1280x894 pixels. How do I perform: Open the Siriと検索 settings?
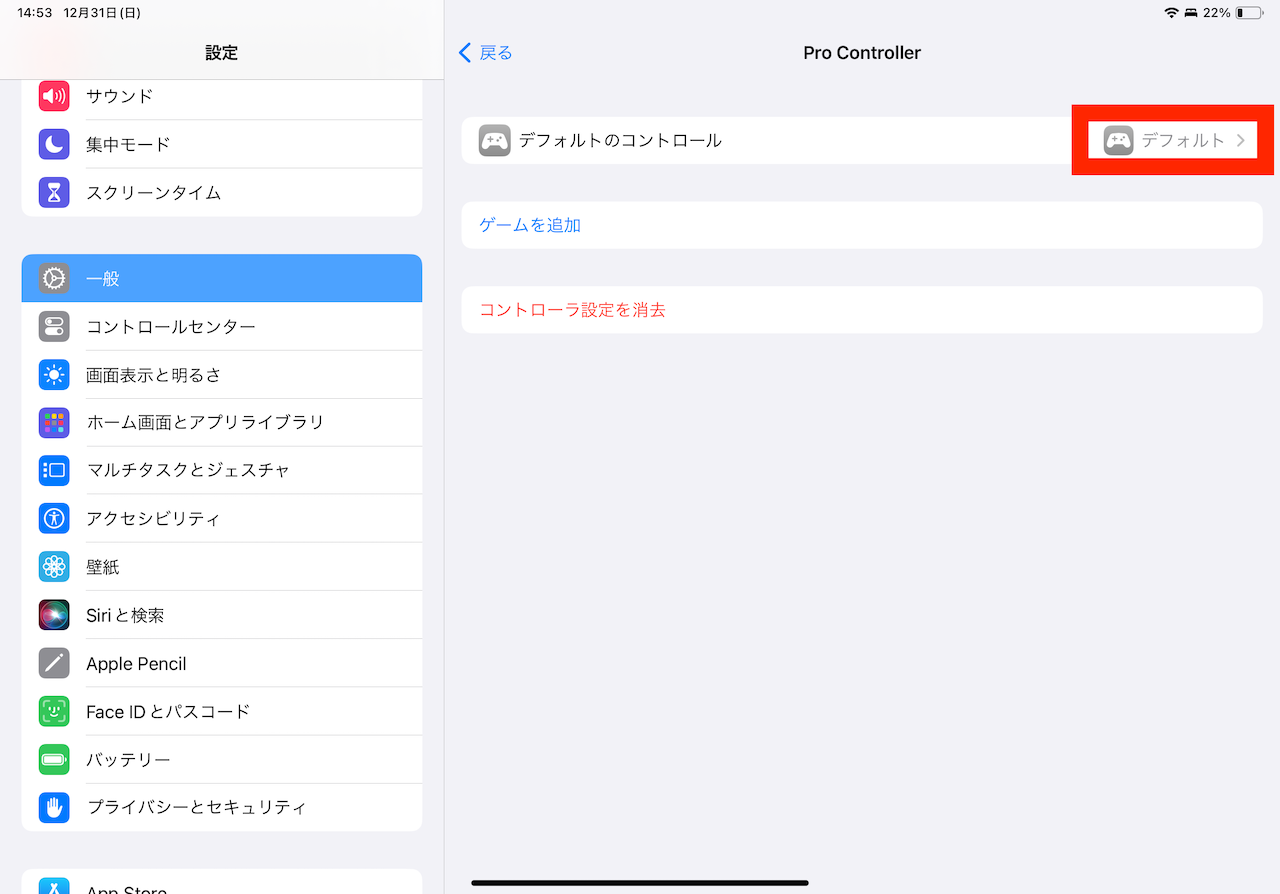pos(222,615)
